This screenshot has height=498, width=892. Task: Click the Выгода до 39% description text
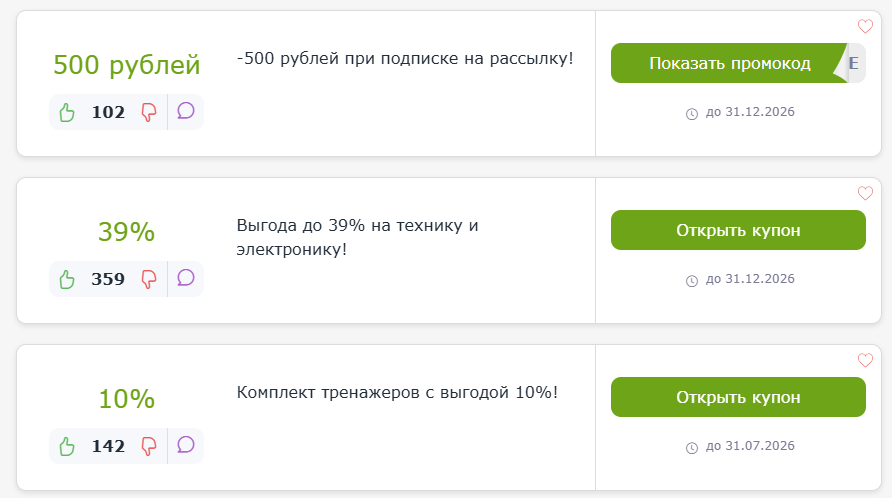pyautogui.click(x=357, y=237)
